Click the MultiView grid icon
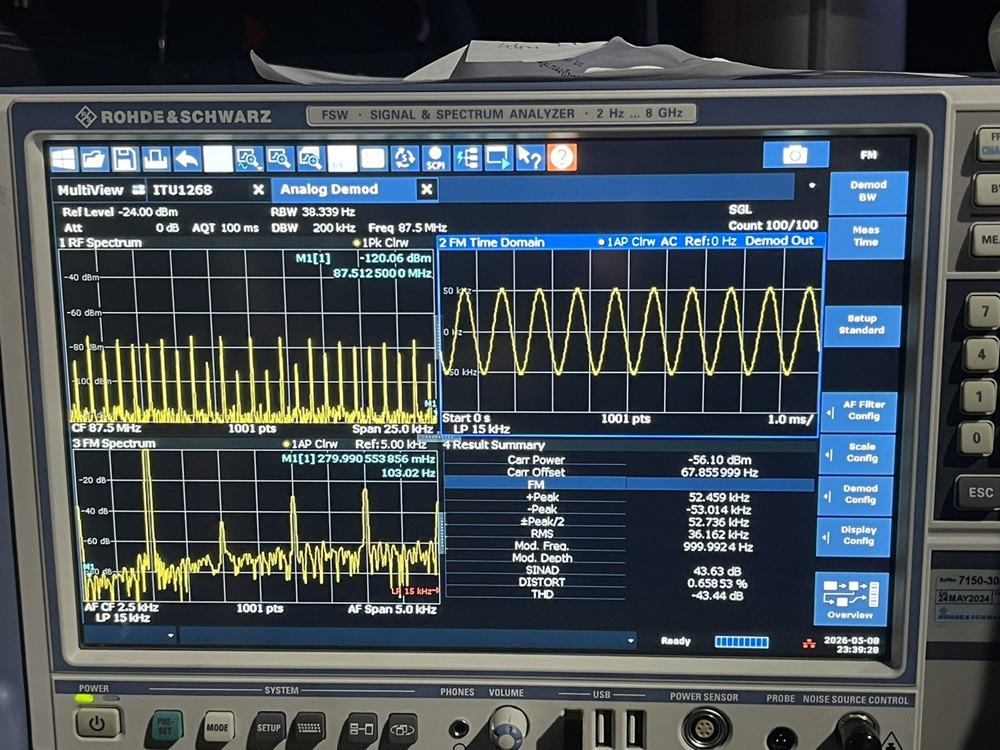Image resolution: width=1000 pixels, height=750 pixels. point(138,190)
